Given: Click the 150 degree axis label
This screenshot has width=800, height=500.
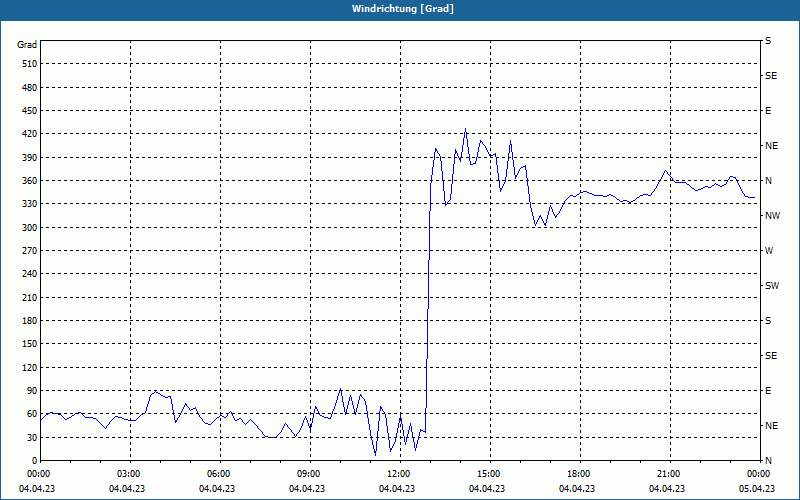Looking at the screenshot, I should pyautogui.click(x=30, y=344).
